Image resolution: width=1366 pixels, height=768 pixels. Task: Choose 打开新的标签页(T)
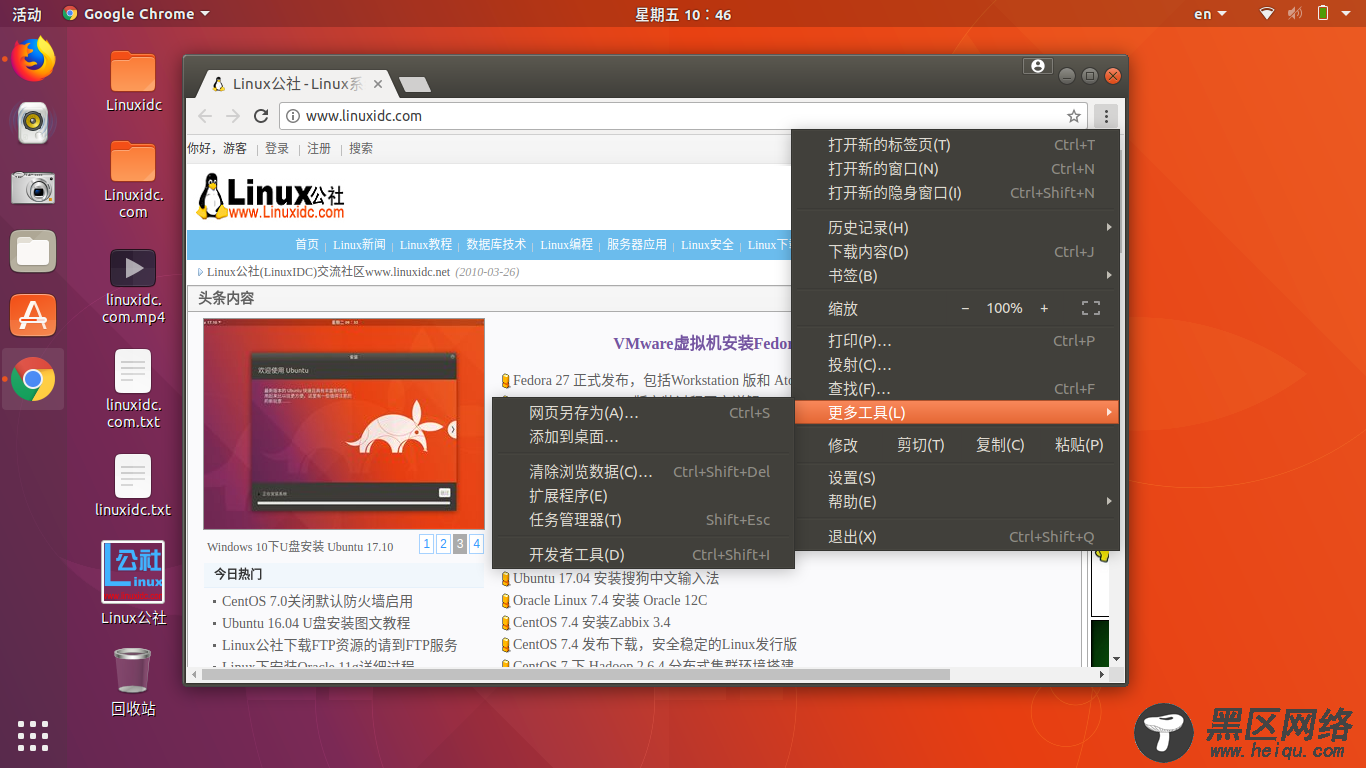coord(956,145)
